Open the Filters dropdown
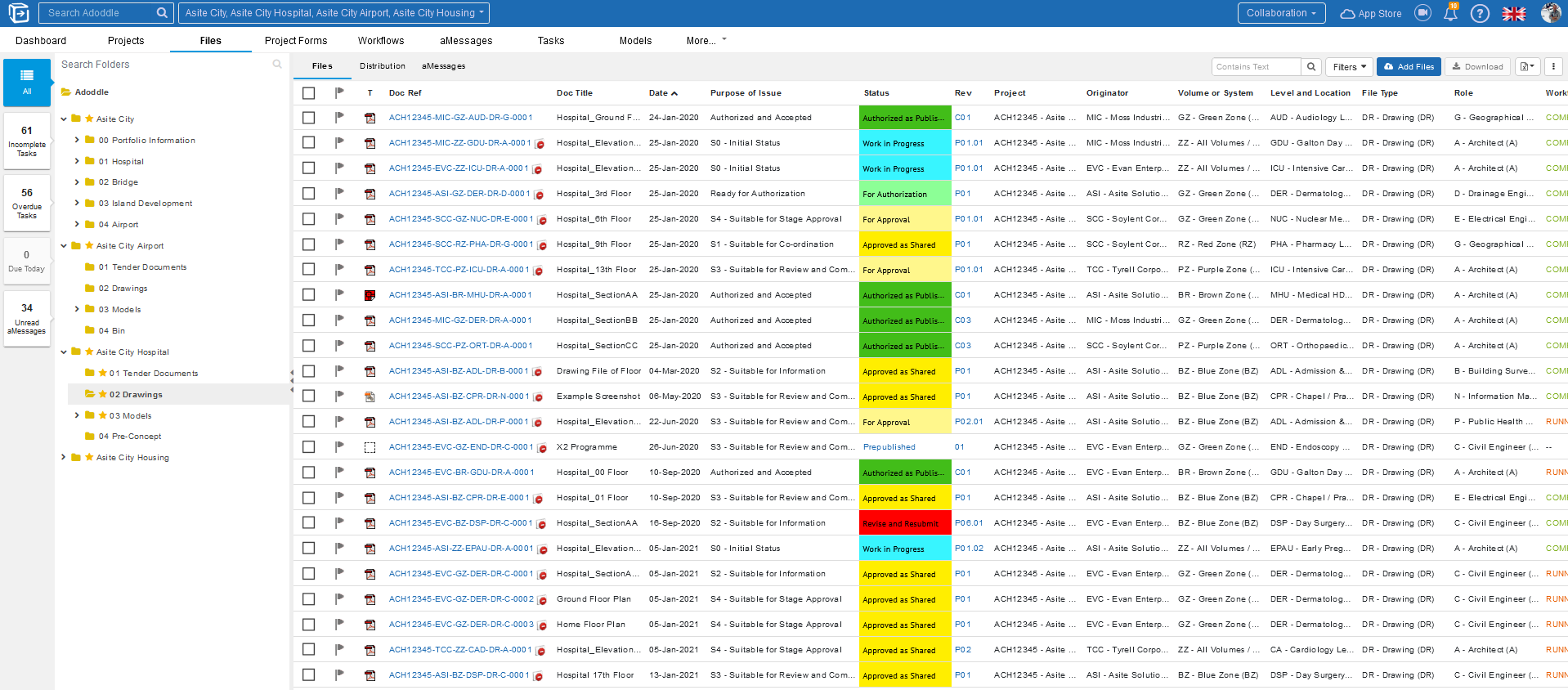The height and width of the screenshot is (690, 1568). click(1350, 67)
